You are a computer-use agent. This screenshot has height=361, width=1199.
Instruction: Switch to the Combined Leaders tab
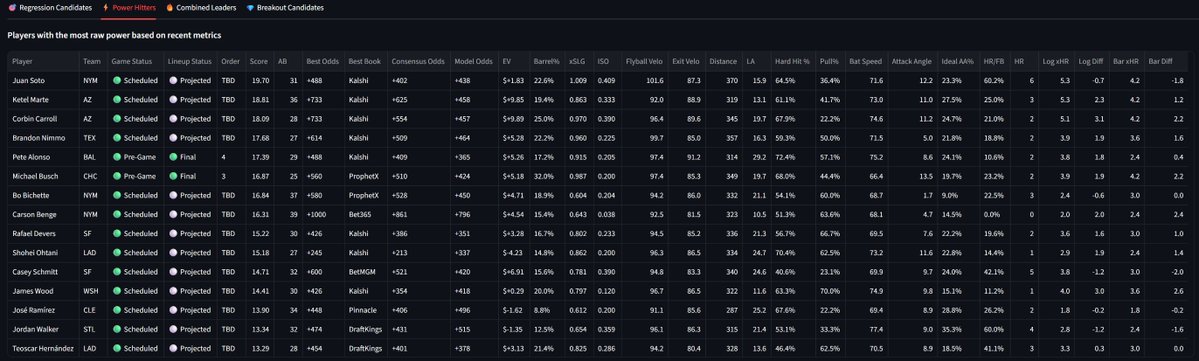(x=201, y=8)
